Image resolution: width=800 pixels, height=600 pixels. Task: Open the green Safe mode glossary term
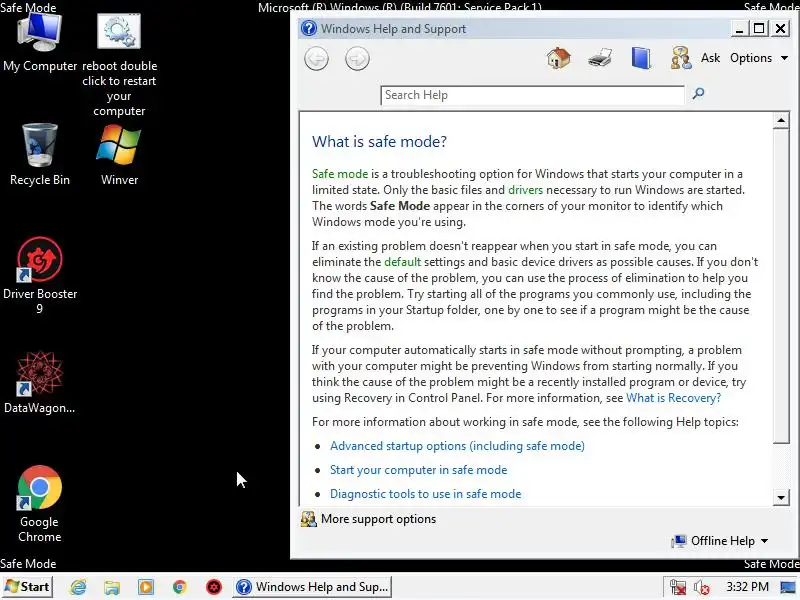tap(340, 174)
